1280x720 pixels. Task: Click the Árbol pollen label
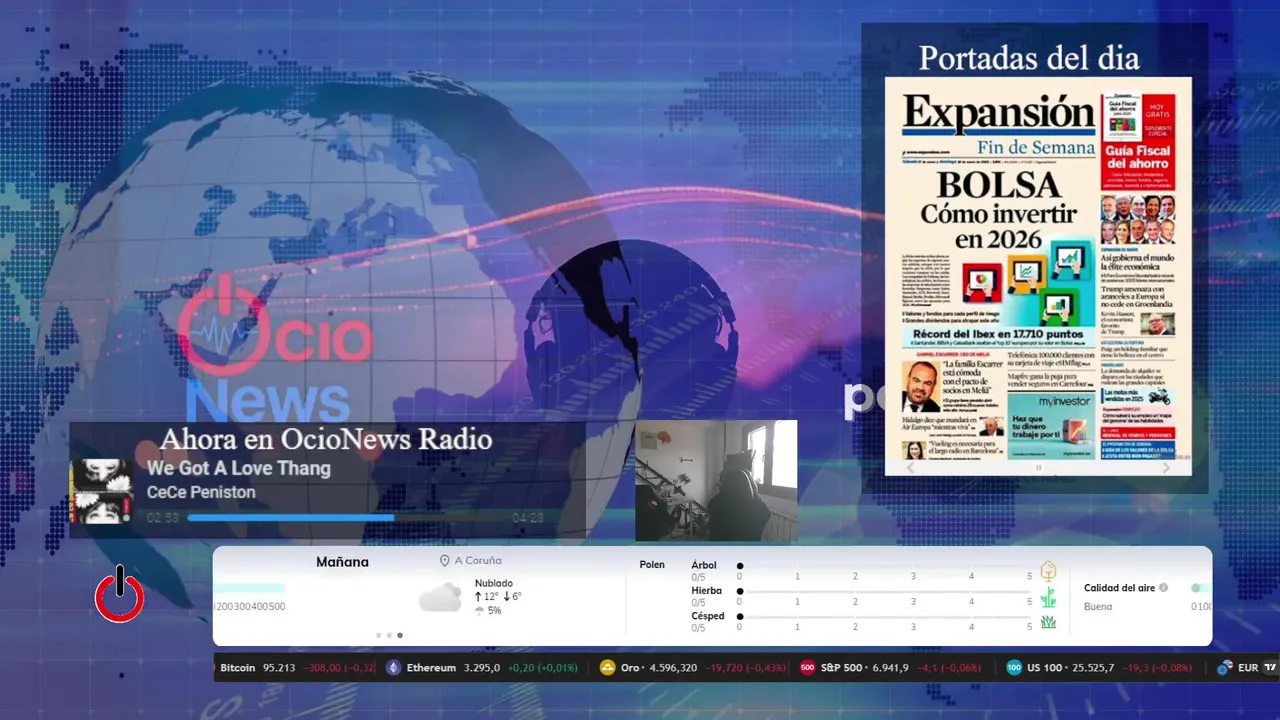704,565
